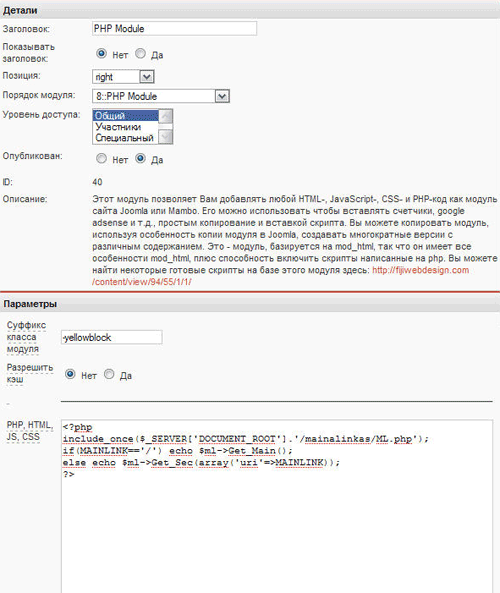Open the Позиция dropdown showing 'right'

(123, 77)
